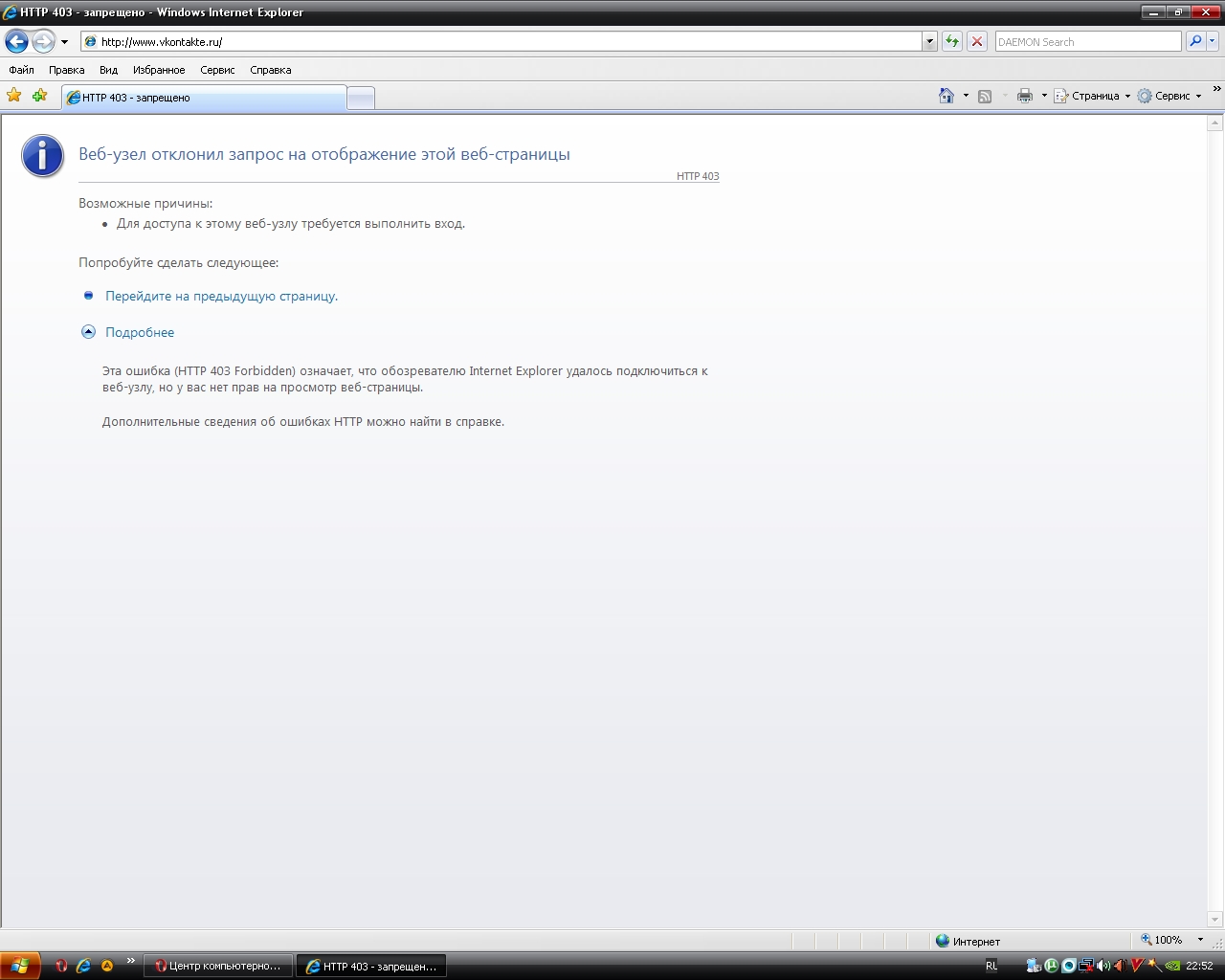Click the RL language indicator
This screenshot has width=1225, height=980.
point(991,967)
